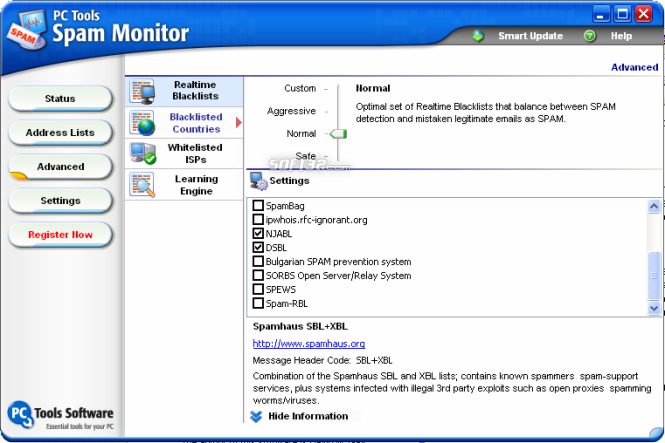The image size is (665, 443).
Task: Open the Whitelisted ISPs tab
Action: (184, 153)
